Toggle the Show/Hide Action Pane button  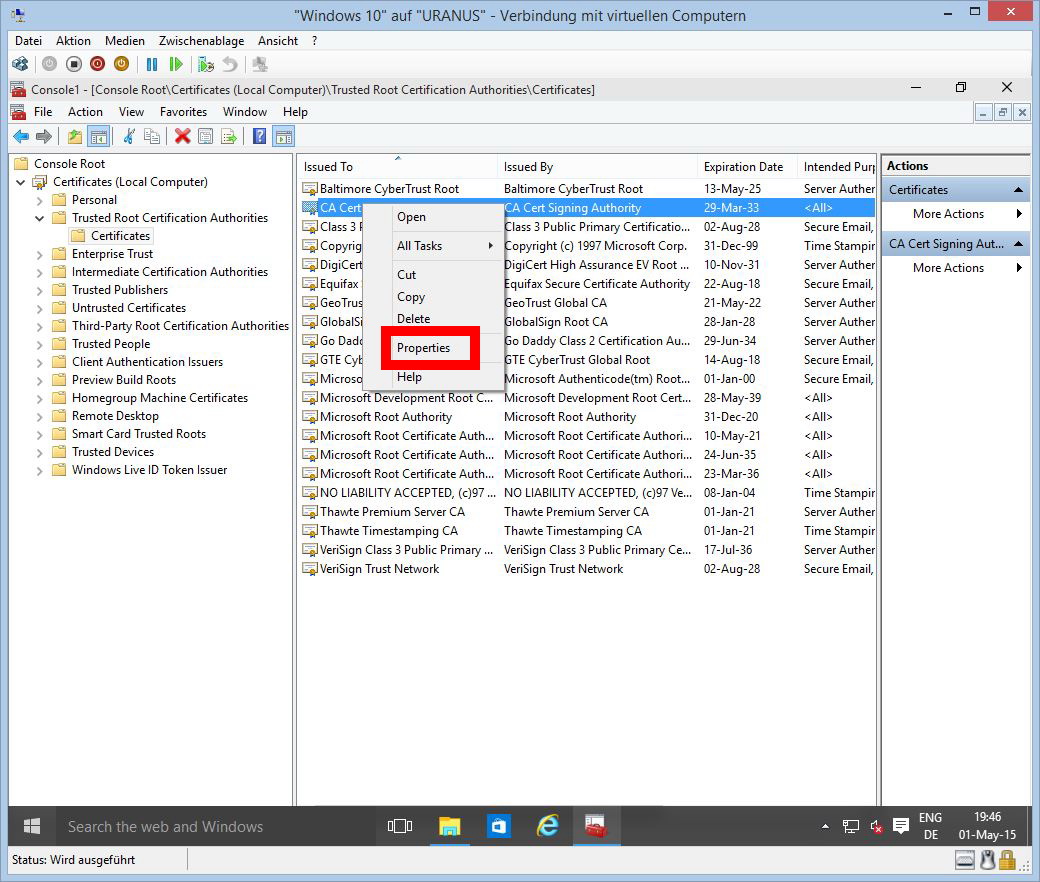click(283, 137)
